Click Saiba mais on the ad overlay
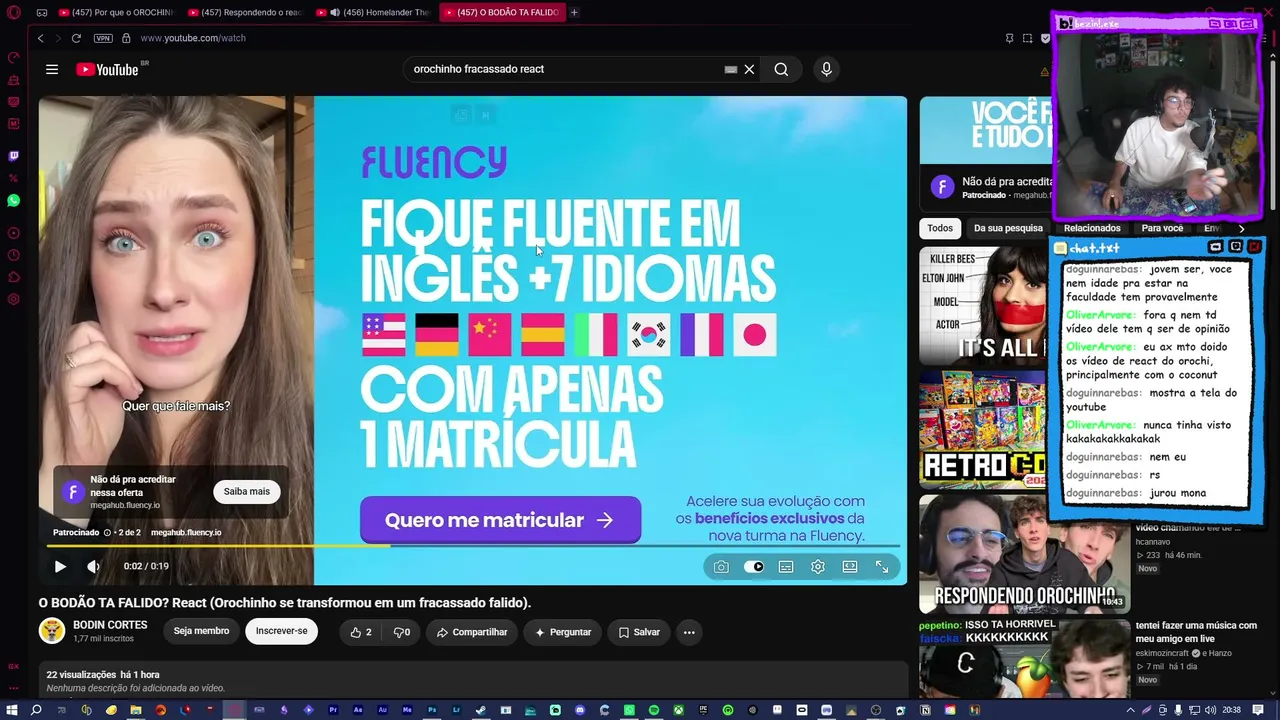Image resolution: width=1280 pixels, height=720 pixels. 247,492
